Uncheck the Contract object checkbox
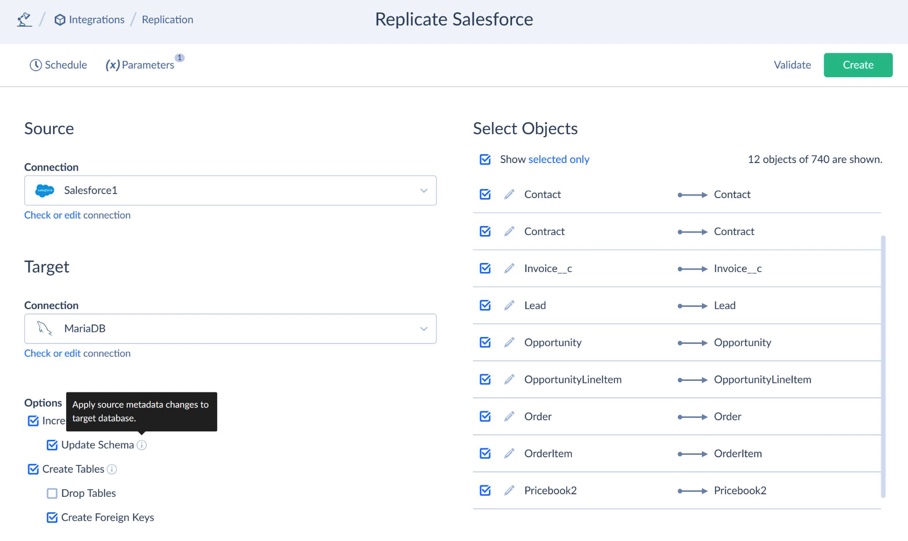Screen dimensions: 908x541 [485, 232]
